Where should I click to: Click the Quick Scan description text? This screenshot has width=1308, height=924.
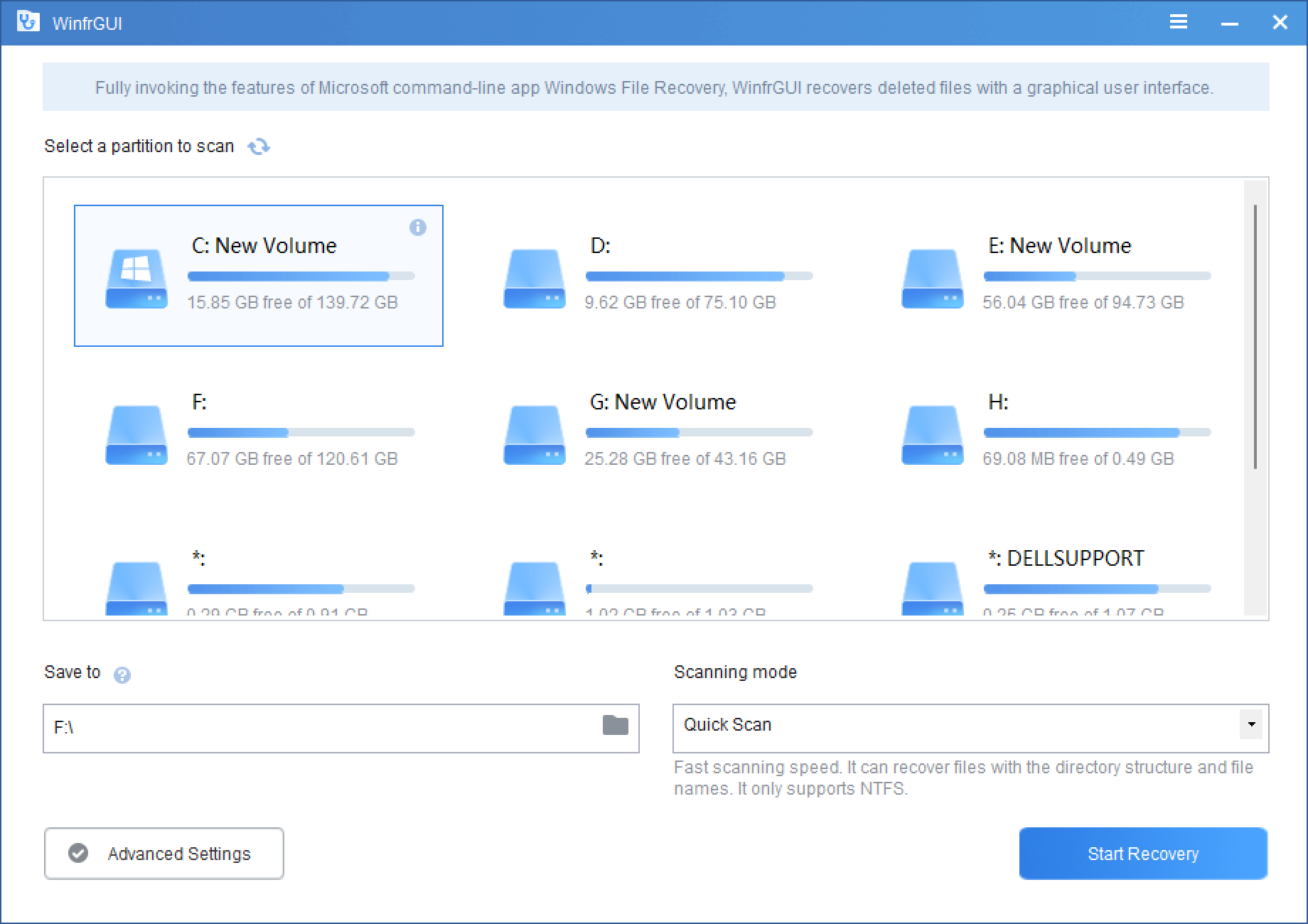tap(963, 778)
